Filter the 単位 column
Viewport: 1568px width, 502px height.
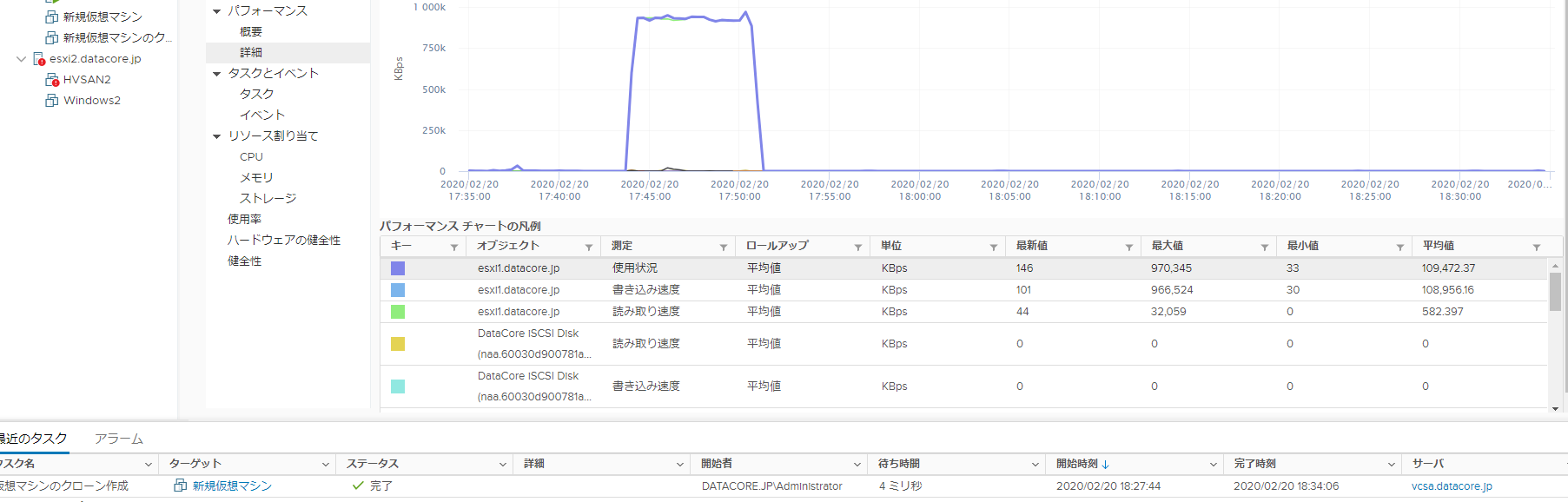993,248
